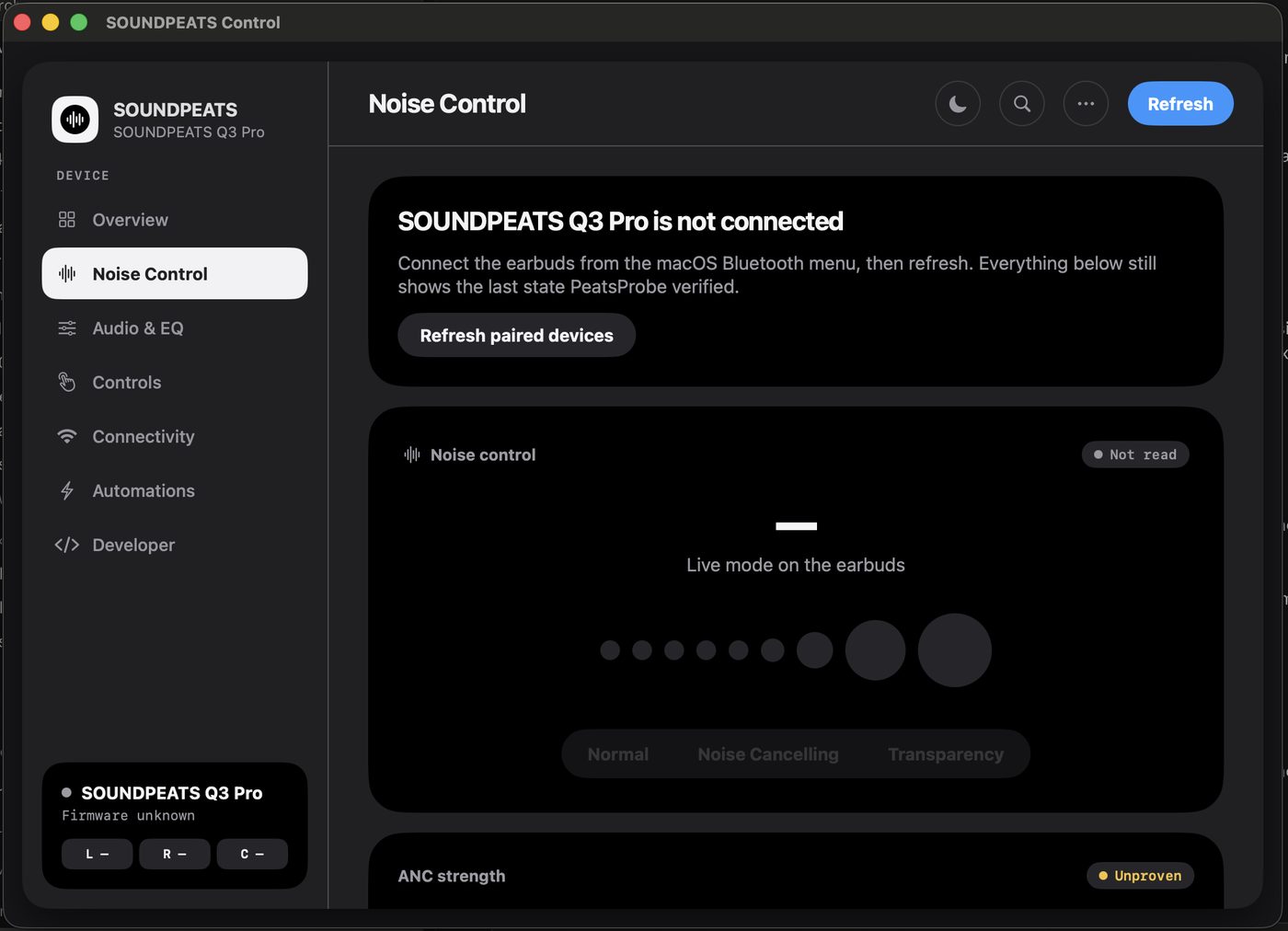1288x931 pixels.
Task: Click the left earbud battery chip
Action: [x=97, y=854]
